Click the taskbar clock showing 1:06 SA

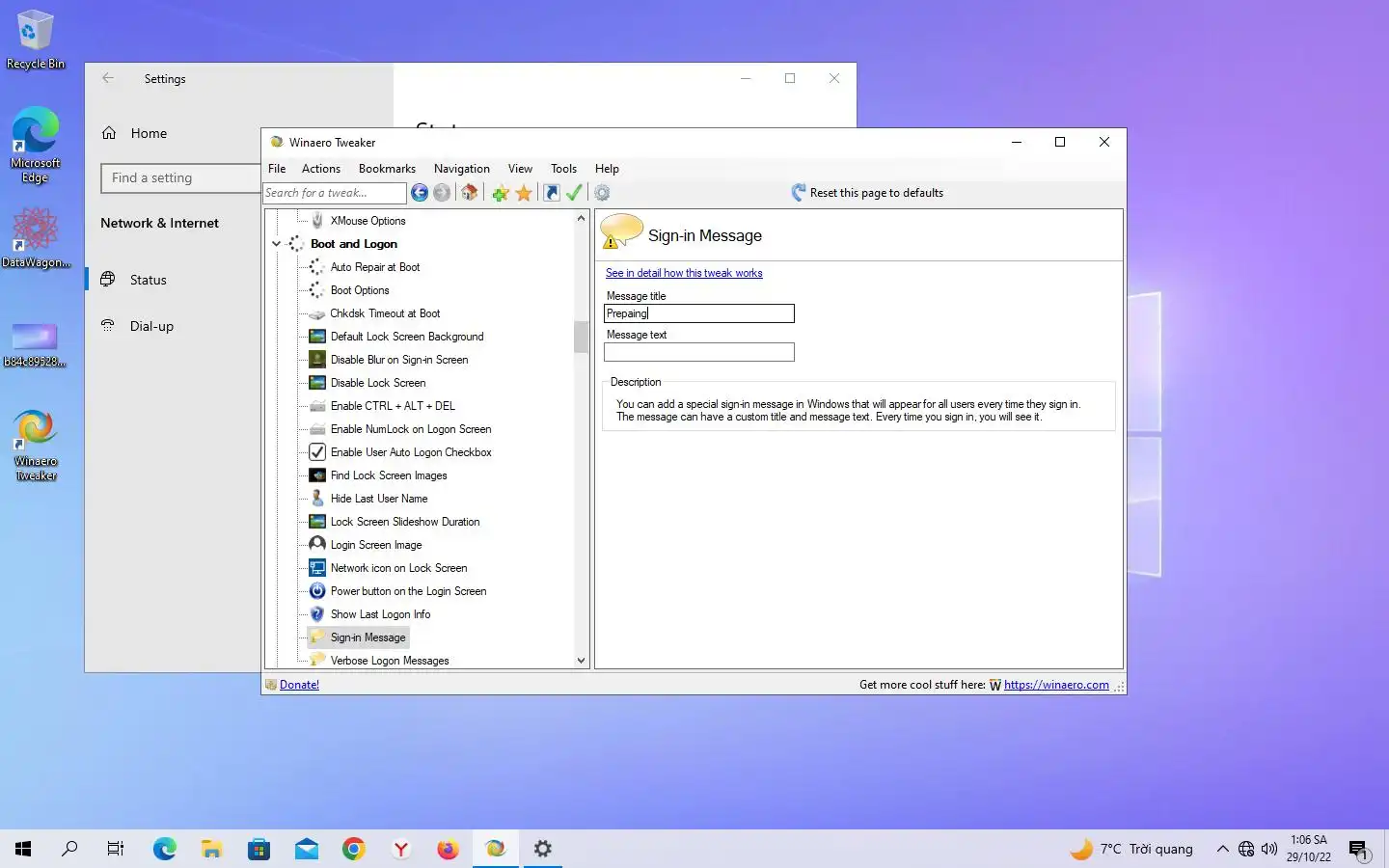point(1309,849)
